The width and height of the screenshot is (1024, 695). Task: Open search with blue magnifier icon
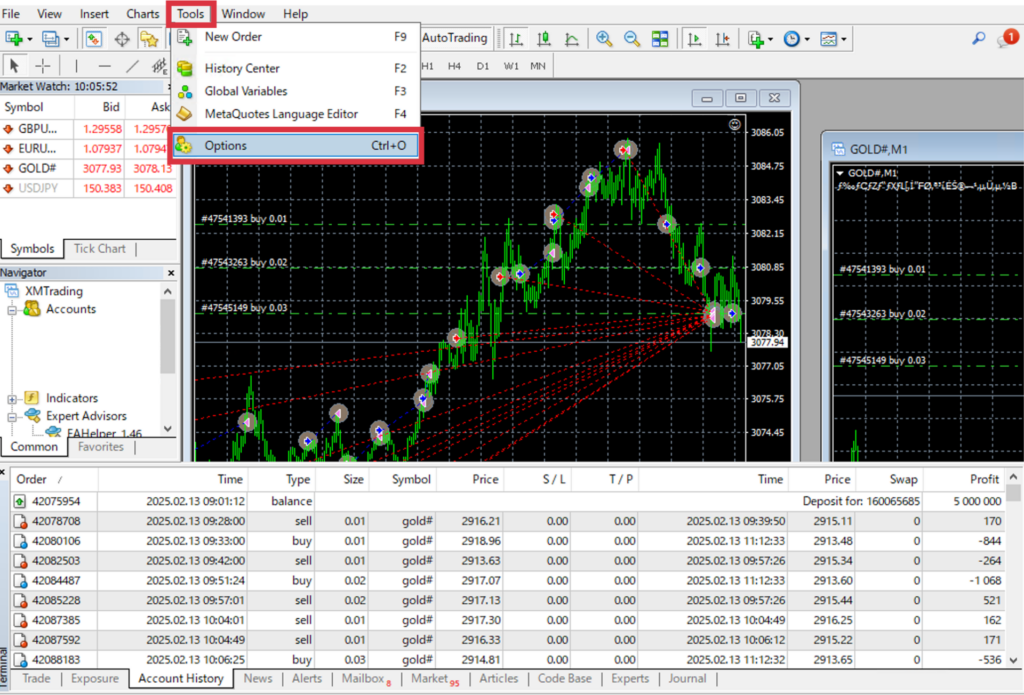[x=978, y=39]
